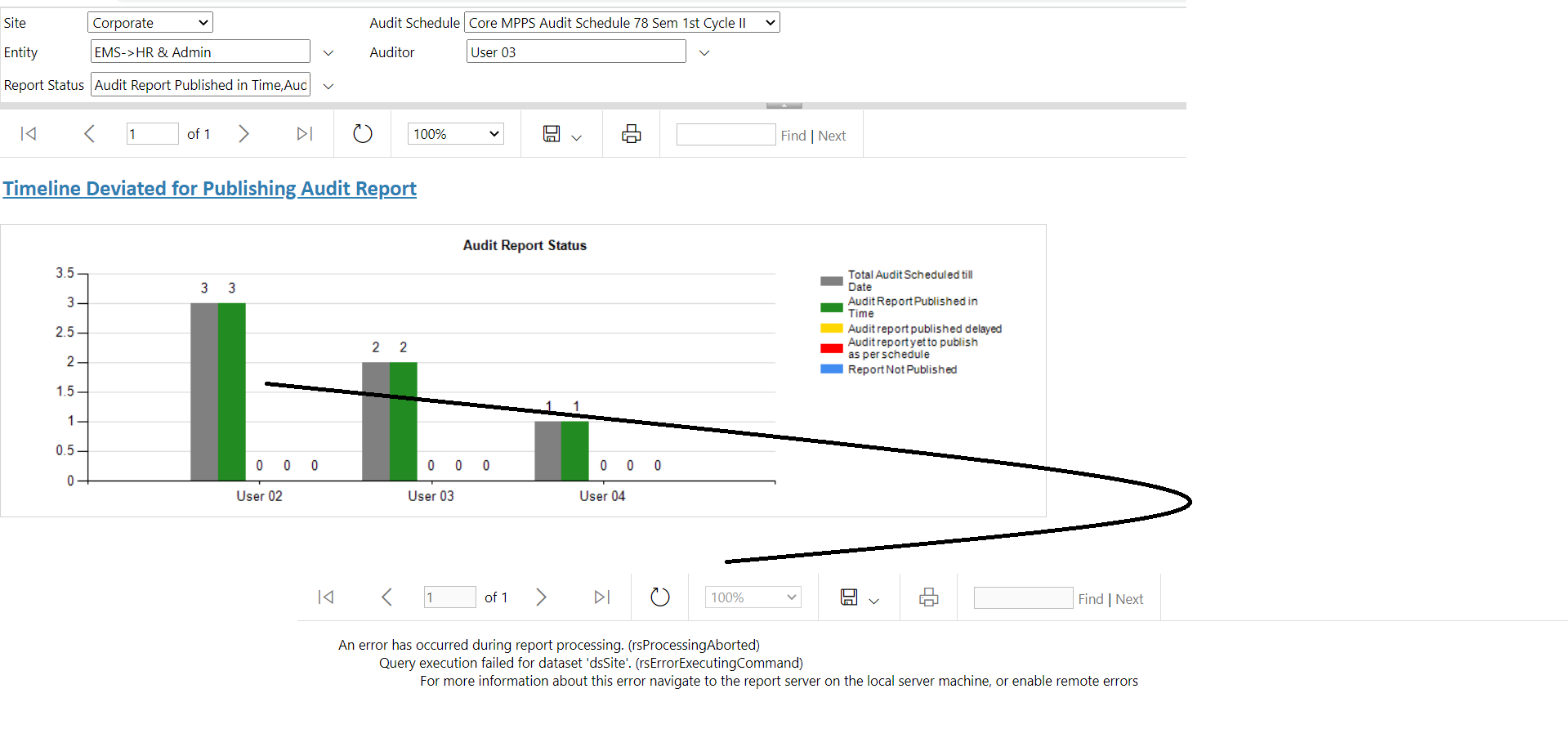The width and height of the screenshot is (1568, 738).
Task: Click User 04 gray bar in chart
Action: coord(548,451)
